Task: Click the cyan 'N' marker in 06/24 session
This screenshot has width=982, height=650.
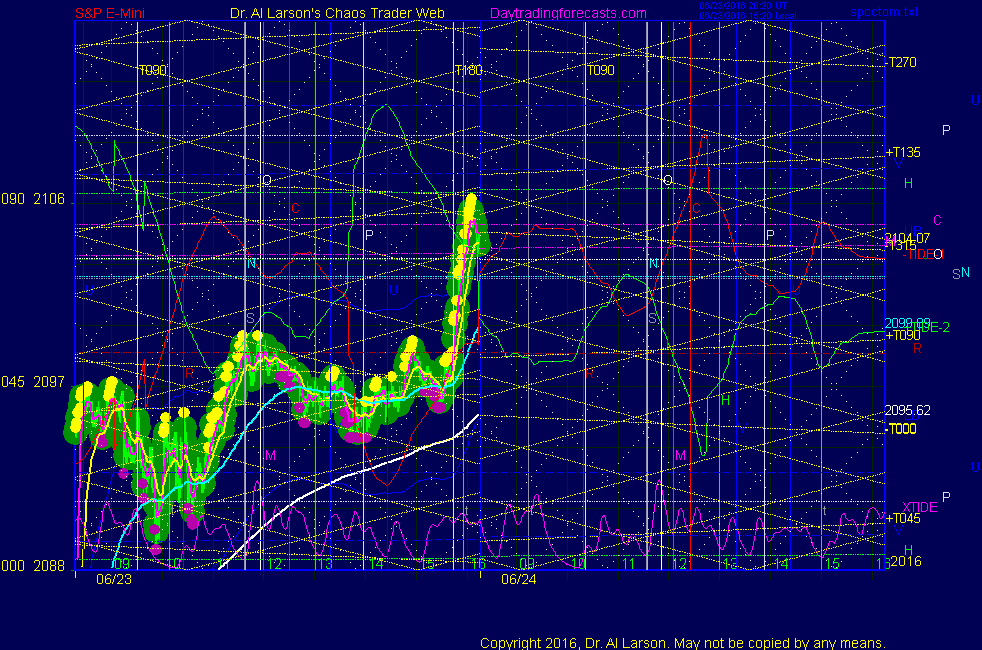Action: [x=653, y=264]
